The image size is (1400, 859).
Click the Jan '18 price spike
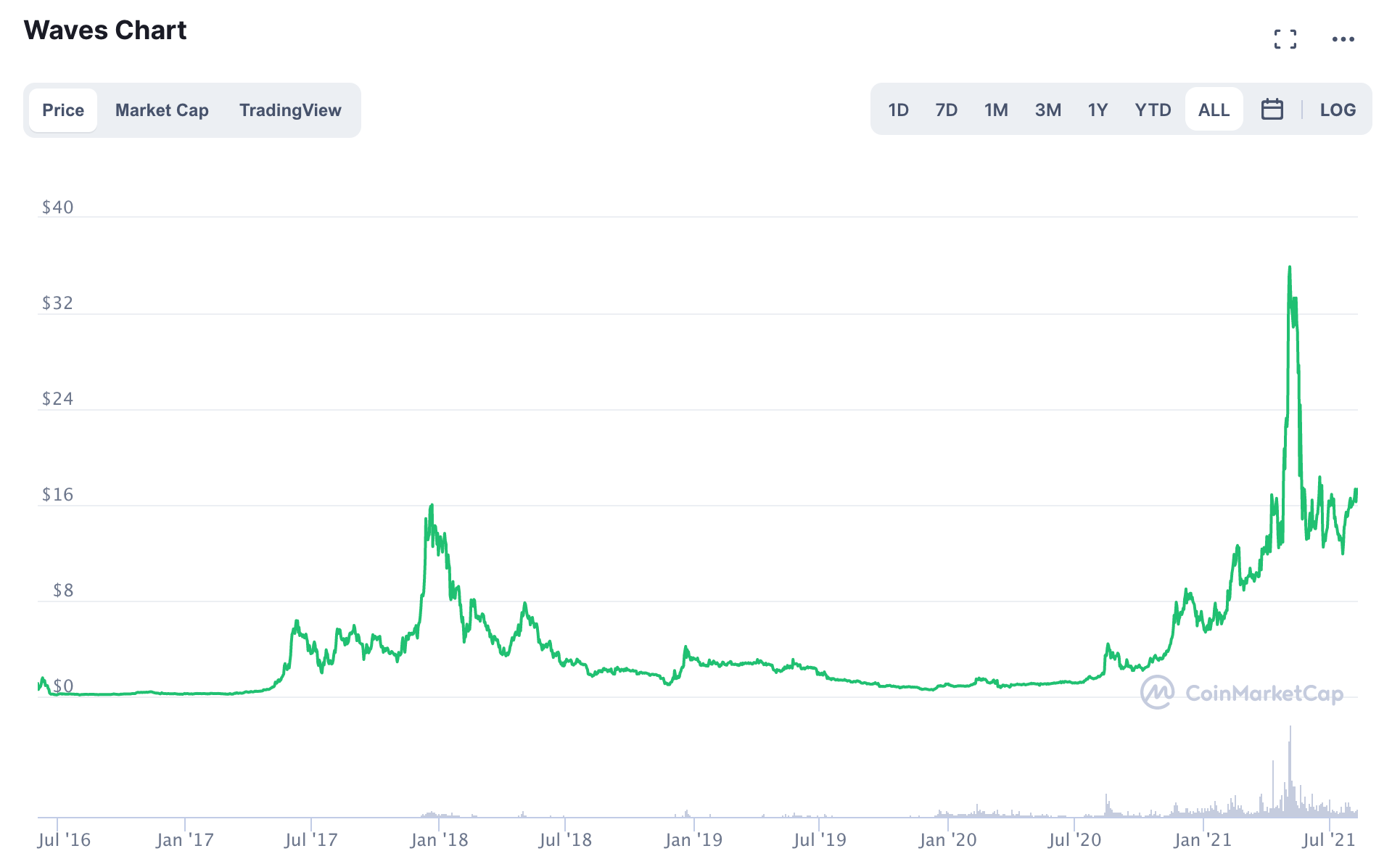coord(432,506)
